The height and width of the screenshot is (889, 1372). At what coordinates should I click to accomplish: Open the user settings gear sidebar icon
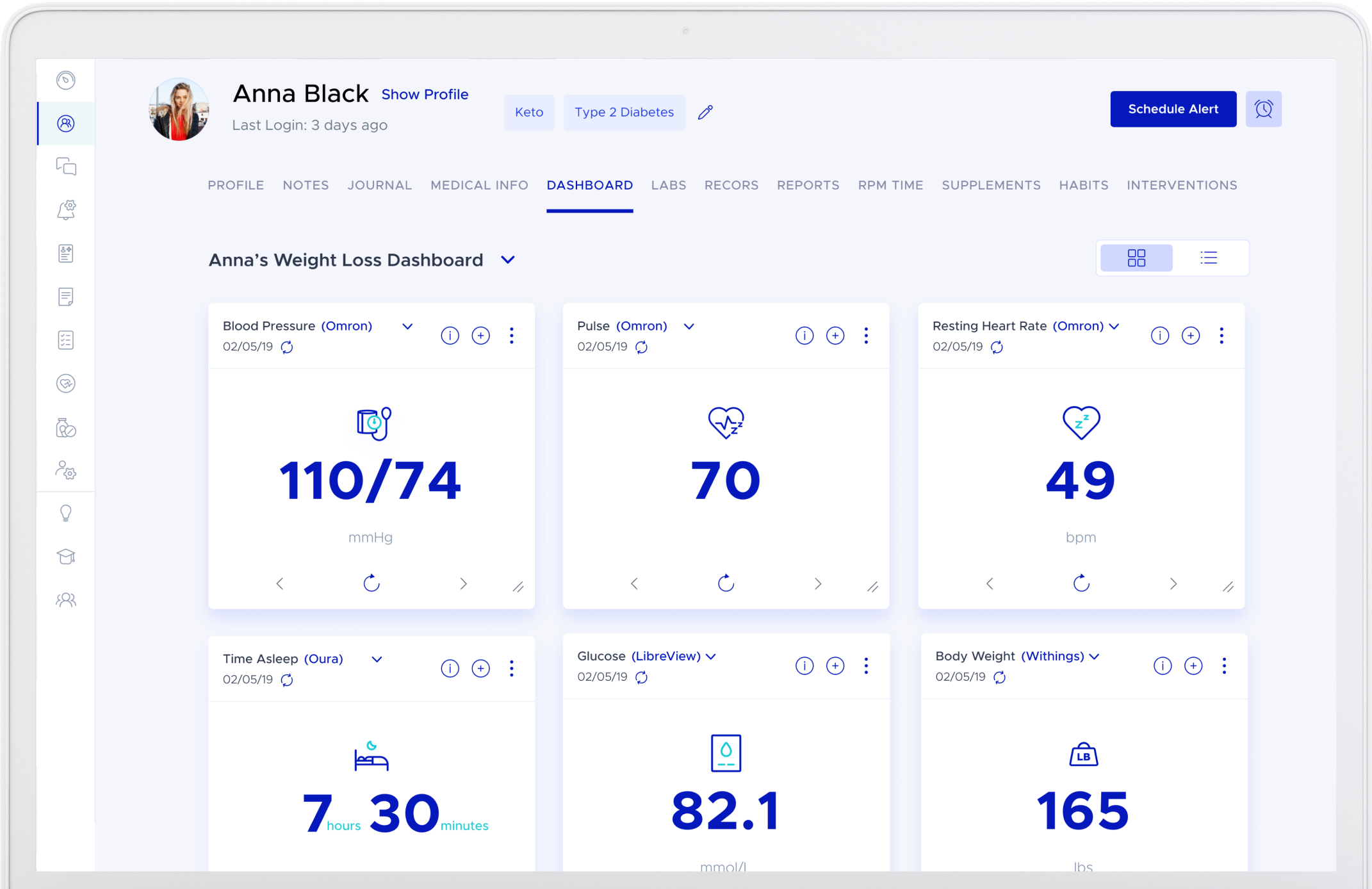66,470
